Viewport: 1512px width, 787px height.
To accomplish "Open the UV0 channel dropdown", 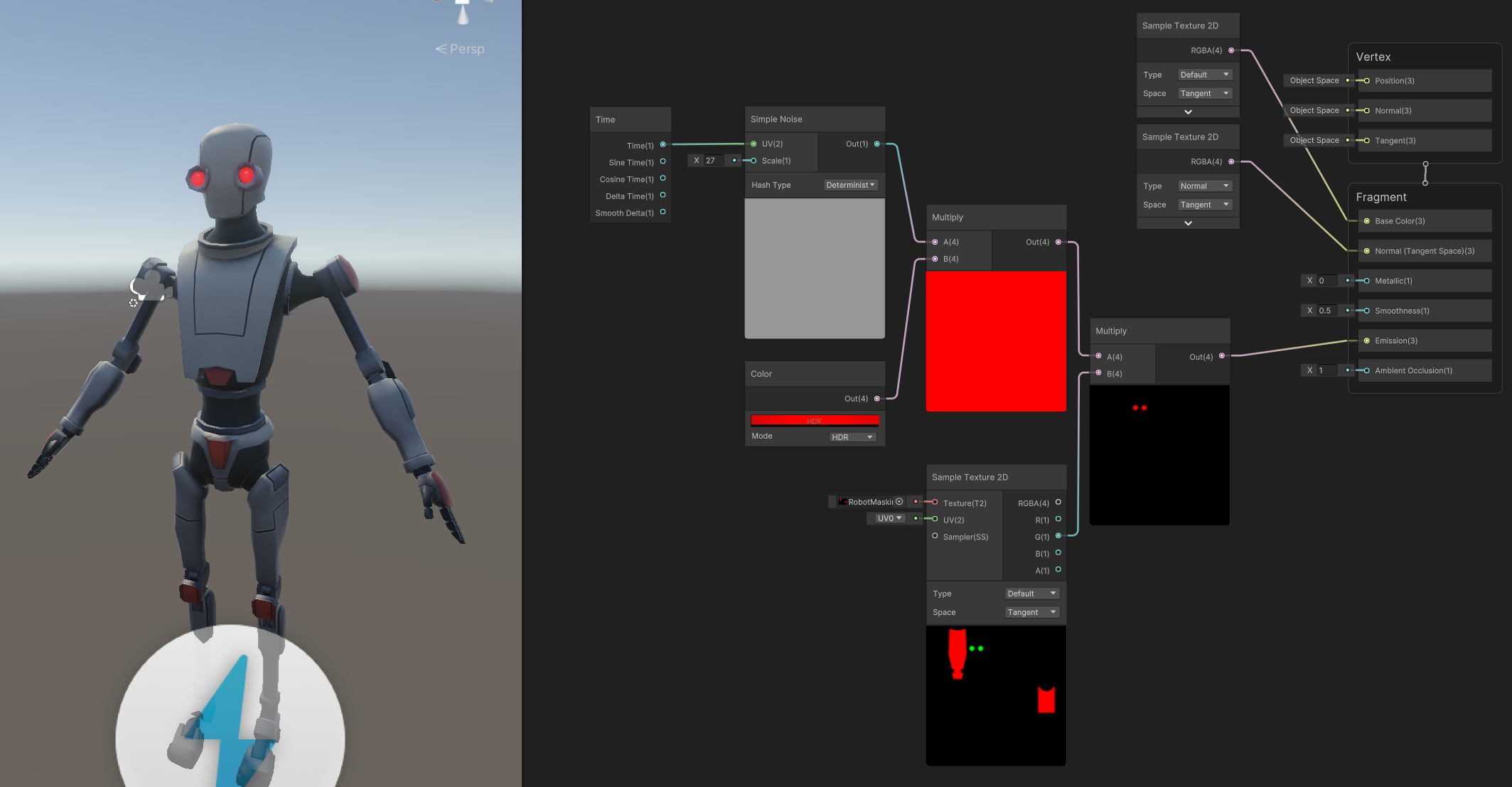I will (889, 518).
